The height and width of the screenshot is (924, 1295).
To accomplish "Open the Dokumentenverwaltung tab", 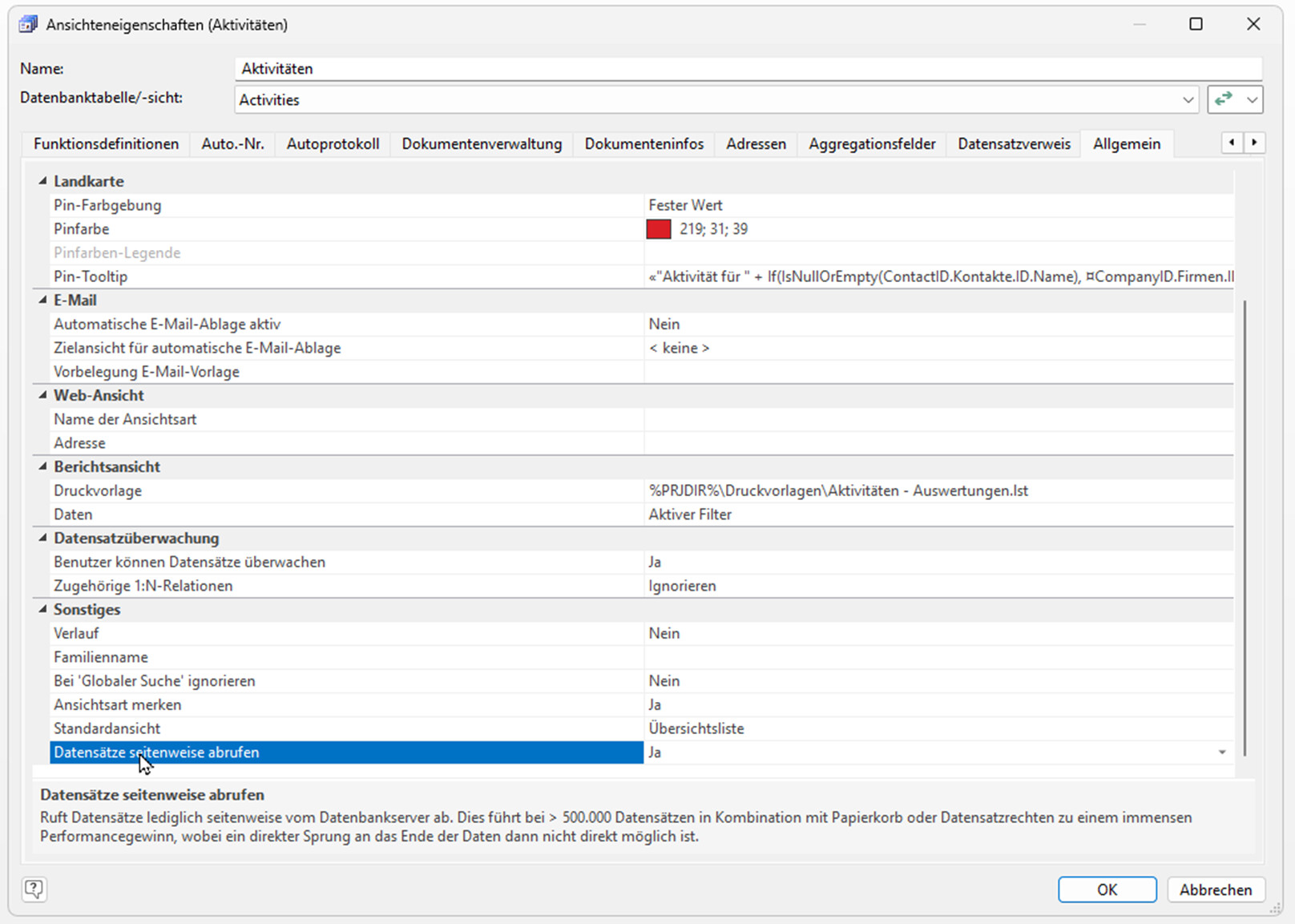I will pyautogui.click(x=482, y=143).
